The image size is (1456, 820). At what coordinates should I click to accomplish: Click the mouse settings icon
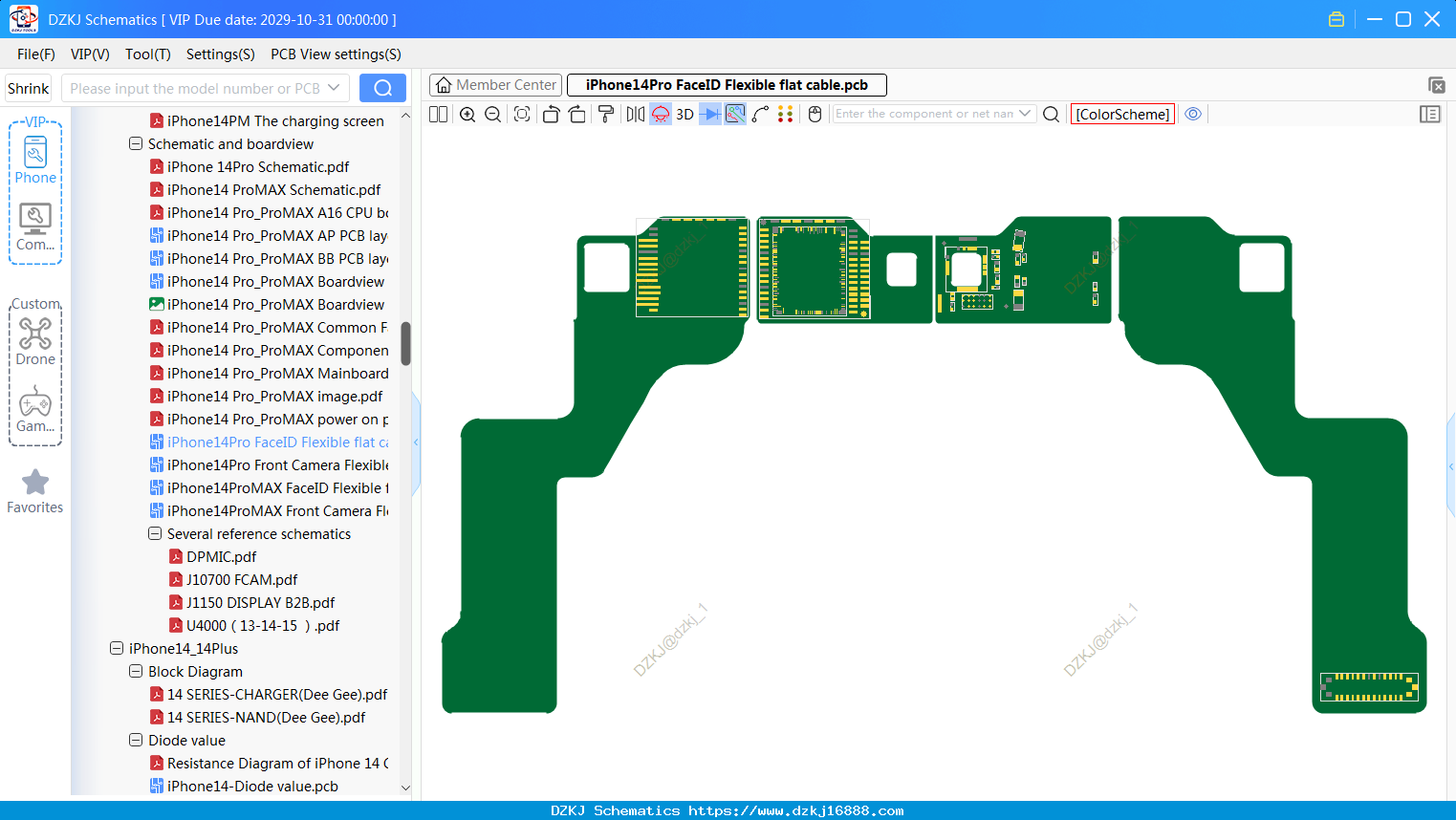(x=815, y=114)
